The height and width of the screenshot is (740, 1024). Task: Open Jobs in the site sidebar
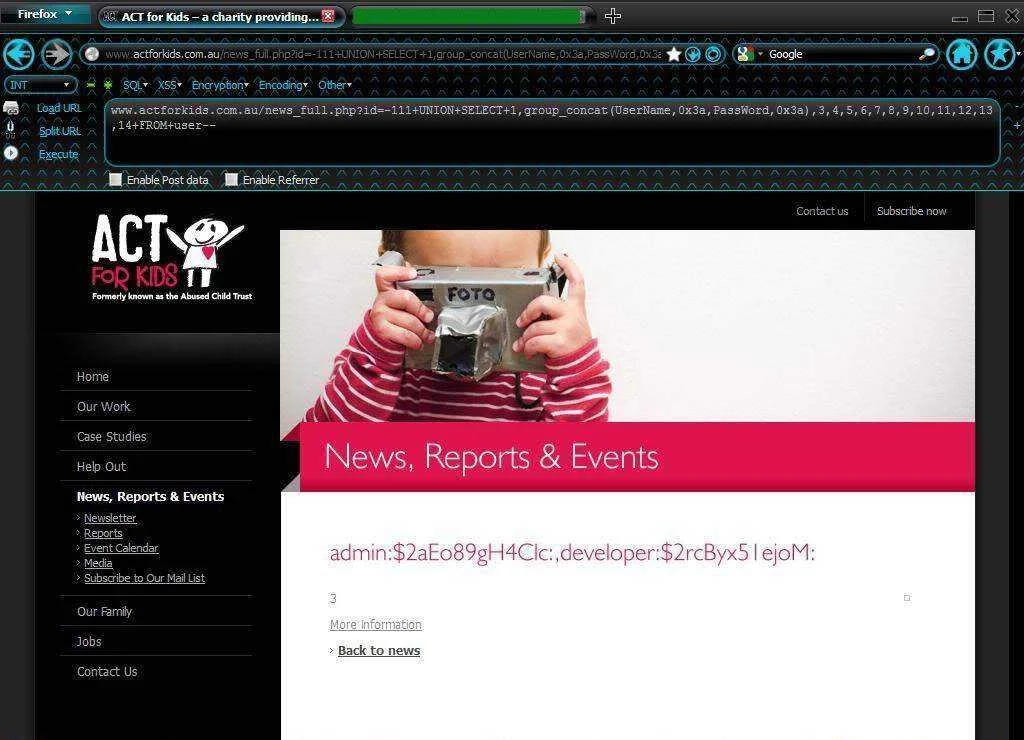click(89, 642)
